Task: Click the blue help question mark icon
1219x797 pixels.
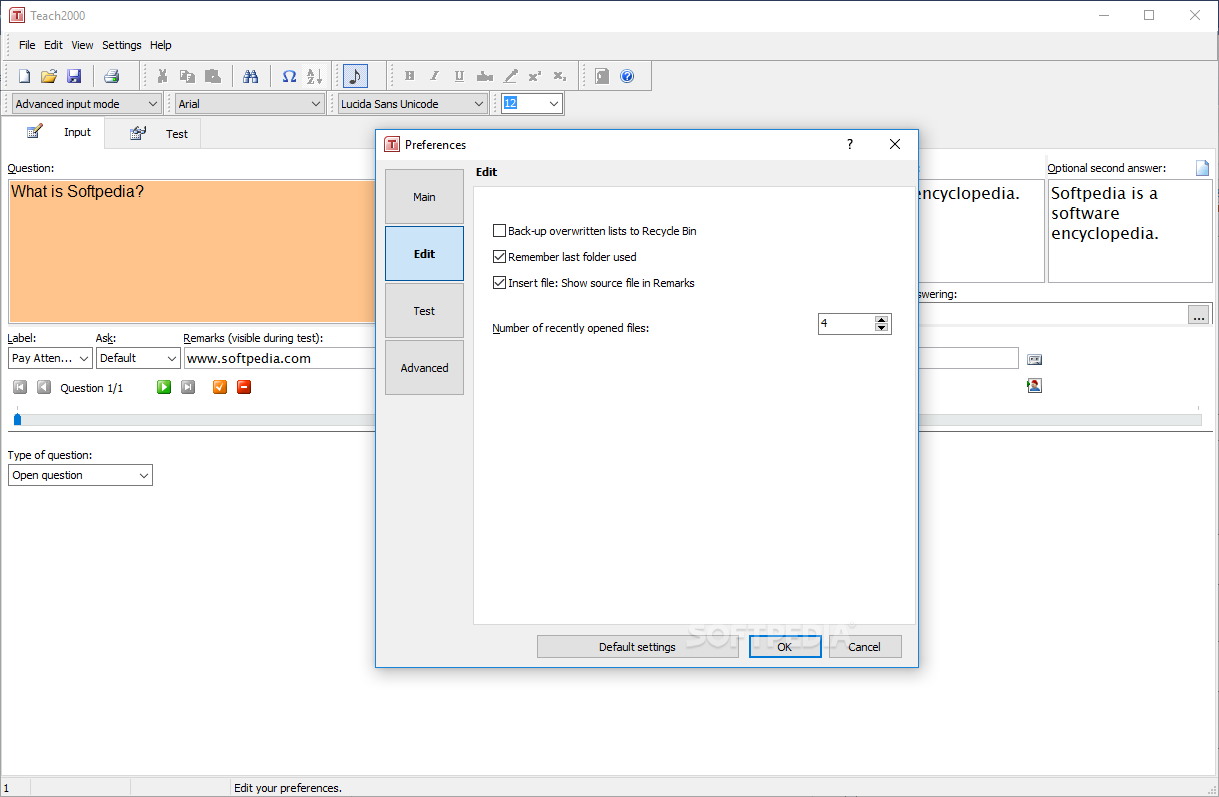Action: [x=627, y=76]
